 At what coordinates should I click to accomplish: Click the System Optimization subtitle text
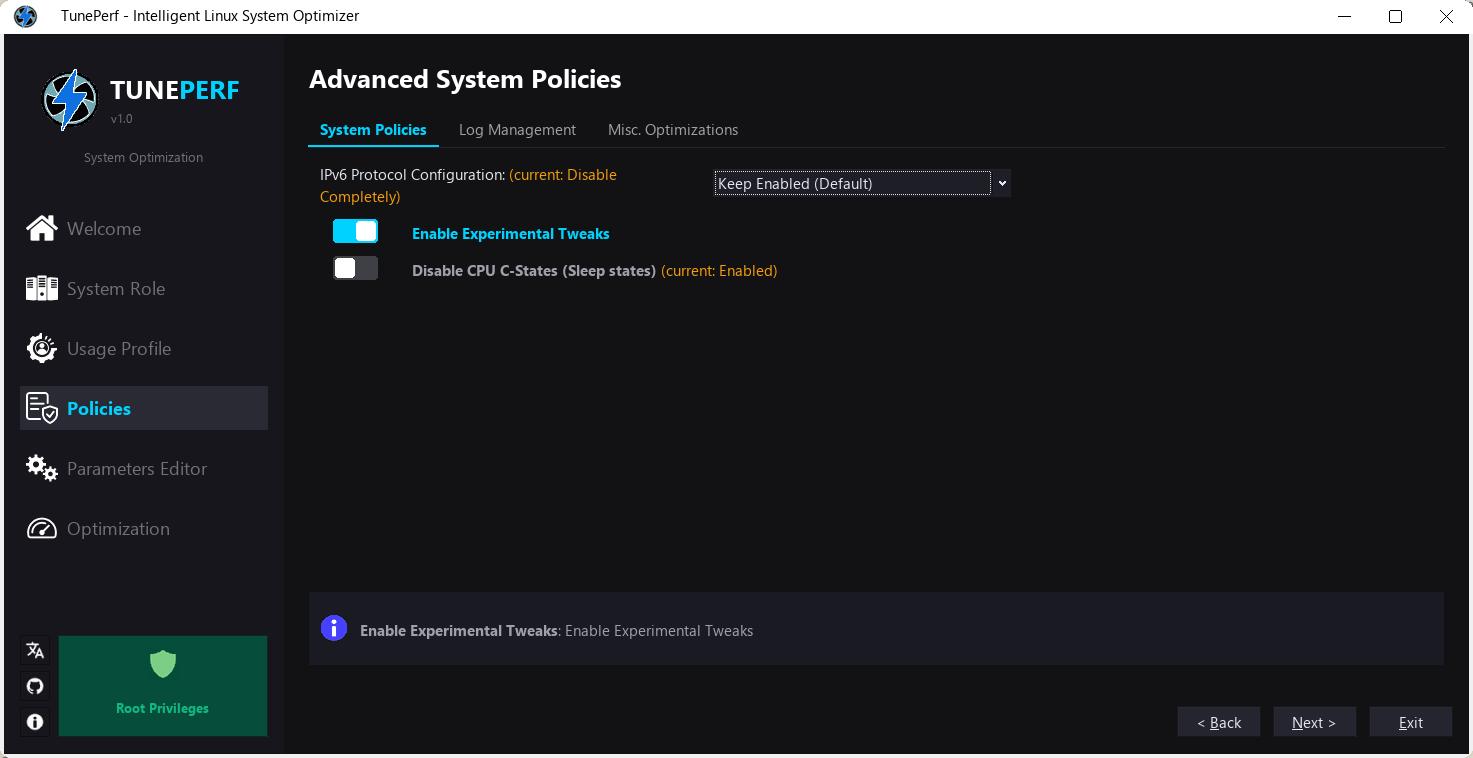tap(143, 157)
